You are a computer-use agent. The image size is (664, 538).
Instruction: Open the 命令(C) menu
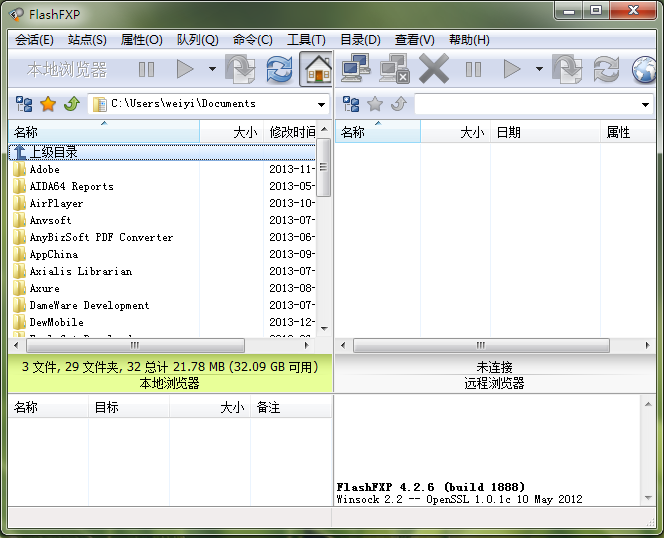tap(252, 40)
